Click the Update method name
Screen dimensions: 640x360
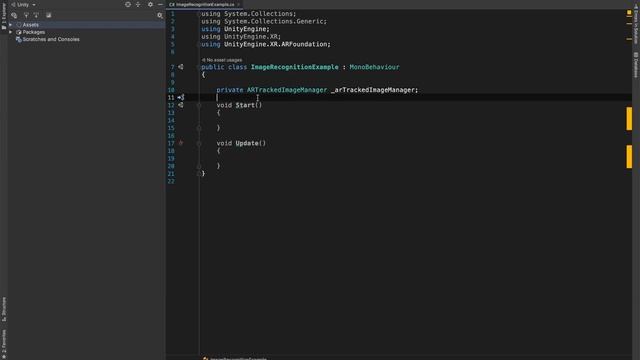(x=247, y=143)
